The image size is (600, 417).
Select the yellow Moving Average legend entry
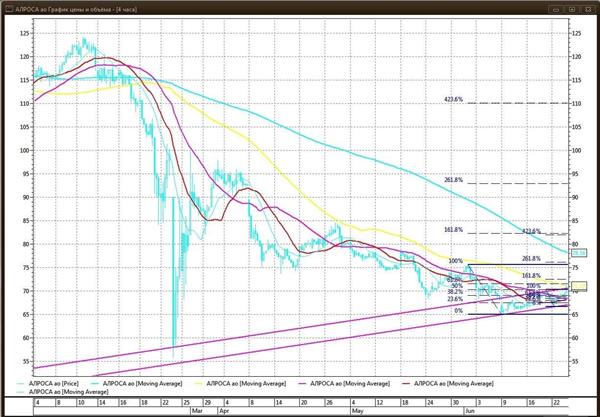[x=240, y=383]
